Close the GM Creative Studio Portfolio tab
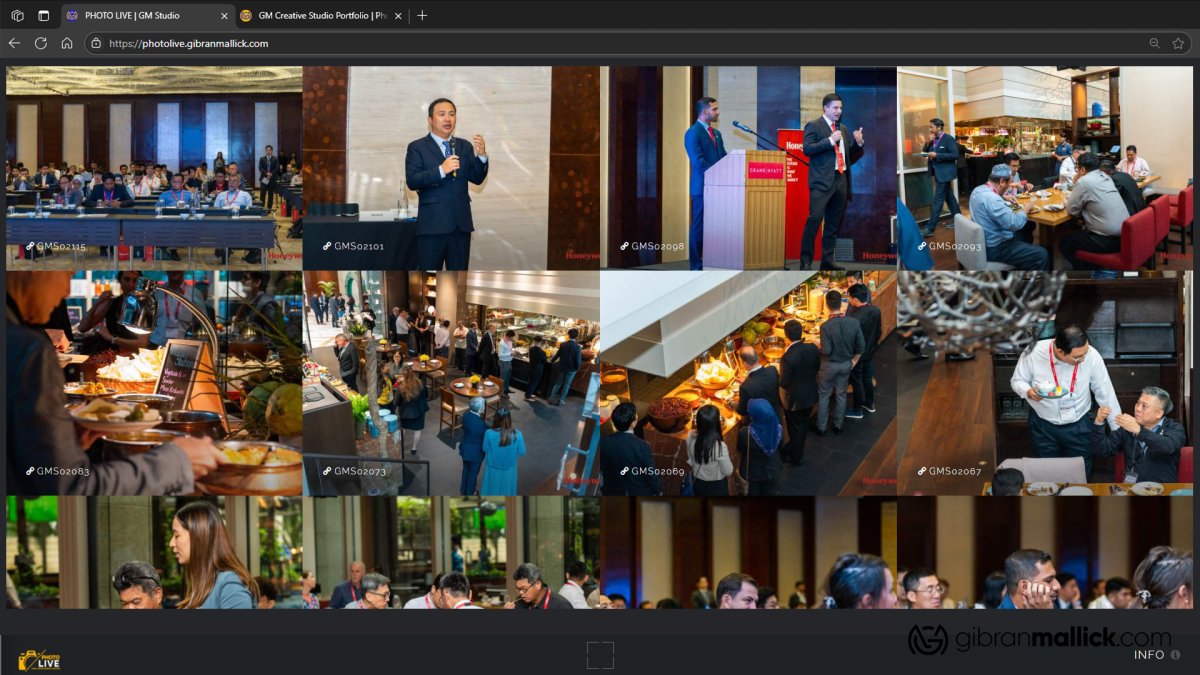Viewport: 1200px width, 675px height. (x=398, y=15)
